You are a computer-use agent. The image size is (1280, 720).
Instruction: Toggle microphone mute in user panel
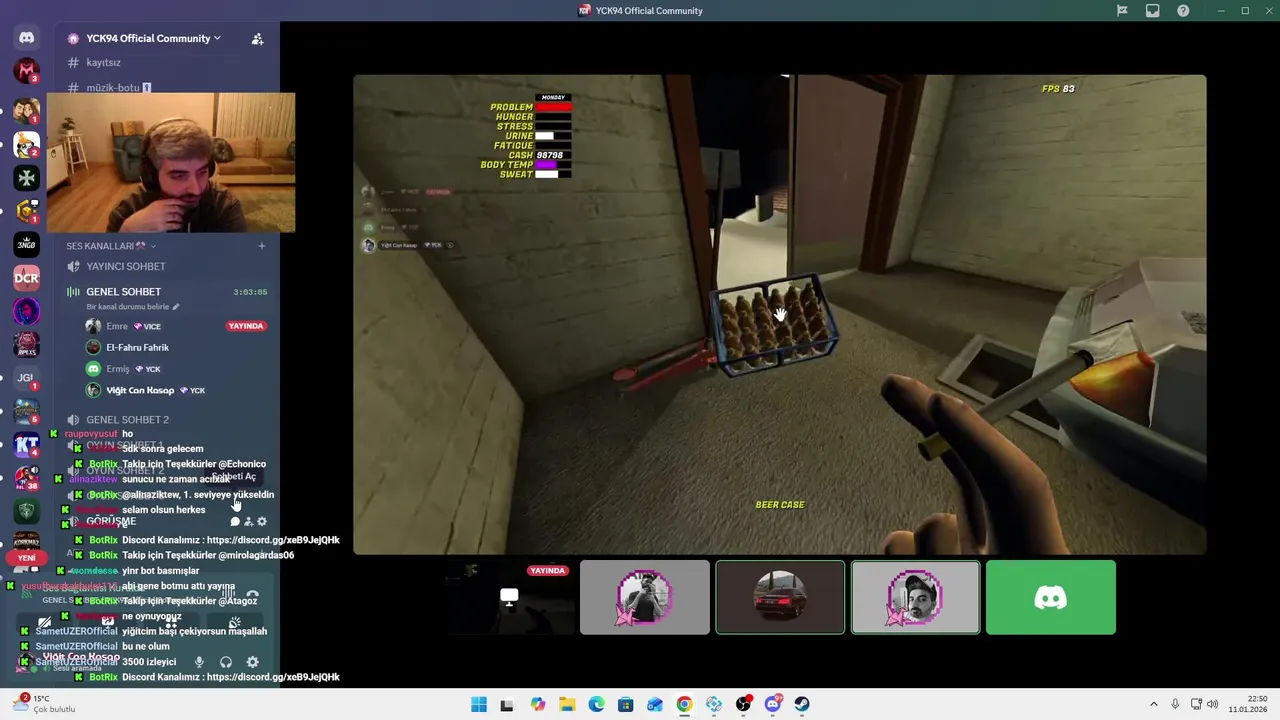click(199, 662)
